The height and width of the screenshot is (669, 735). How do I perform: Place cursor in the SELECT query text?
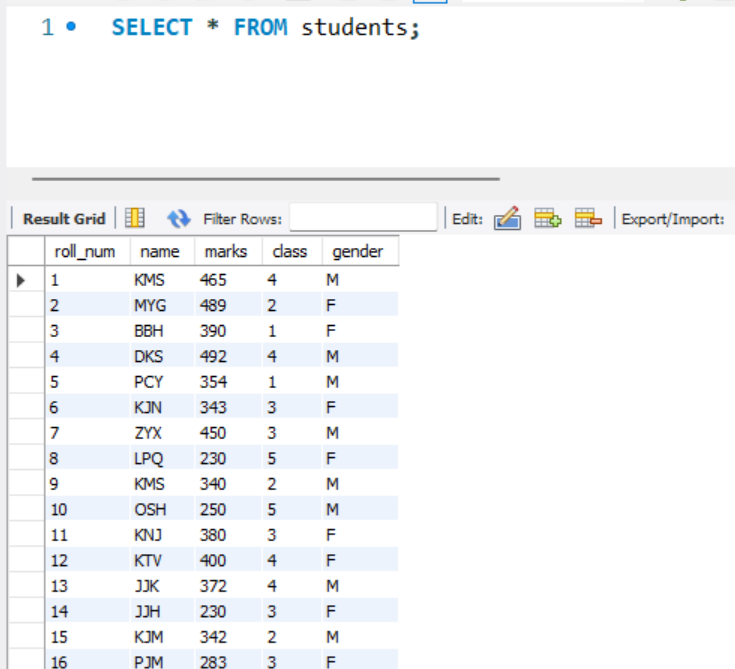(x=265, y=28)
